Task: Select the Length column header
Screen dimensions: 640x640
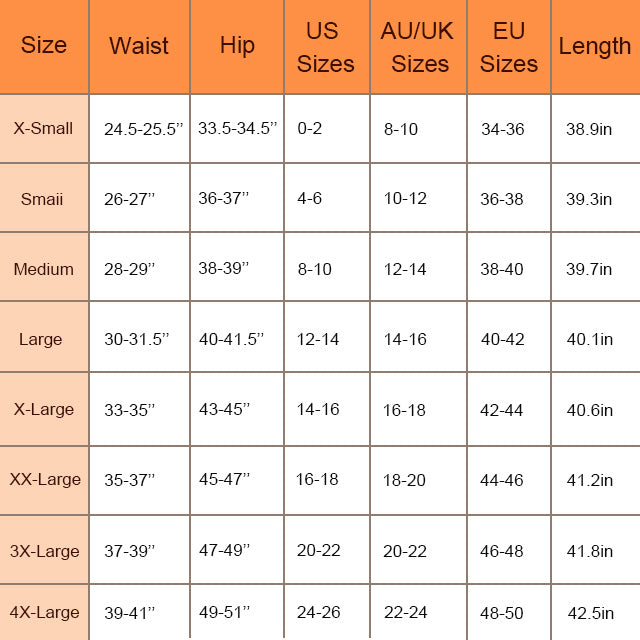Action: tap(595, 46)
